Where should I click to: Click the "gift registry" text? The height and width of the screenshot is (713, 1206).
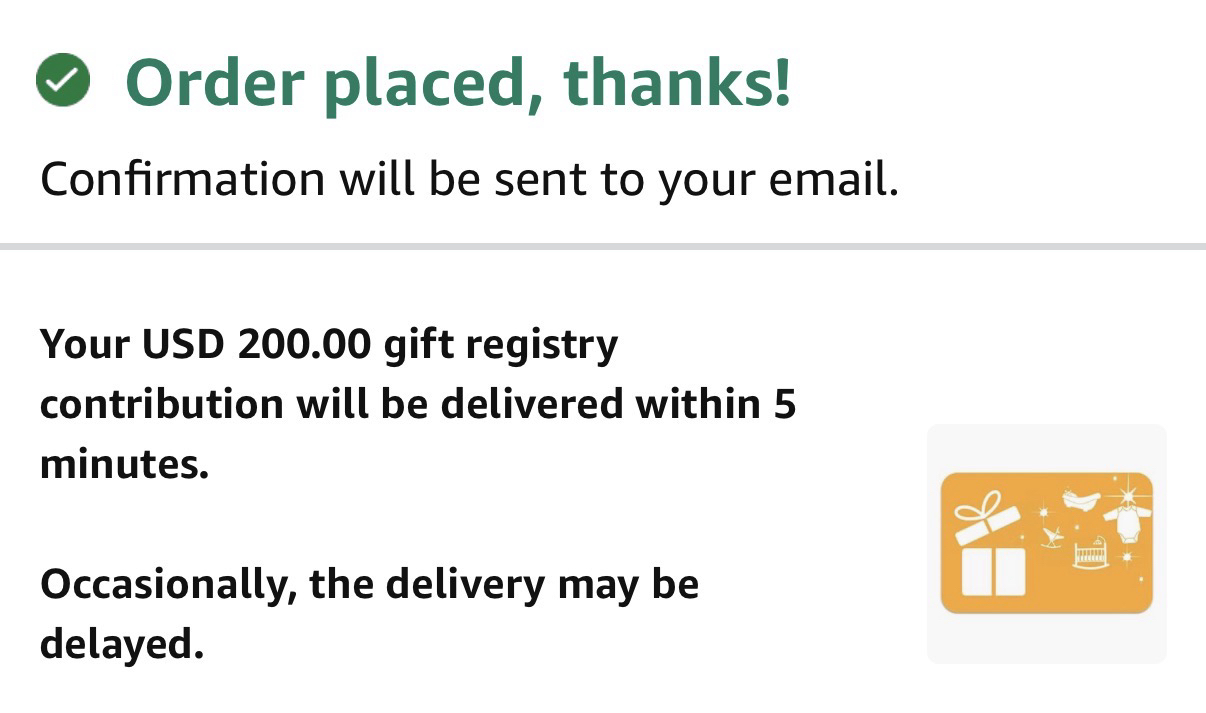coord(501,345)
